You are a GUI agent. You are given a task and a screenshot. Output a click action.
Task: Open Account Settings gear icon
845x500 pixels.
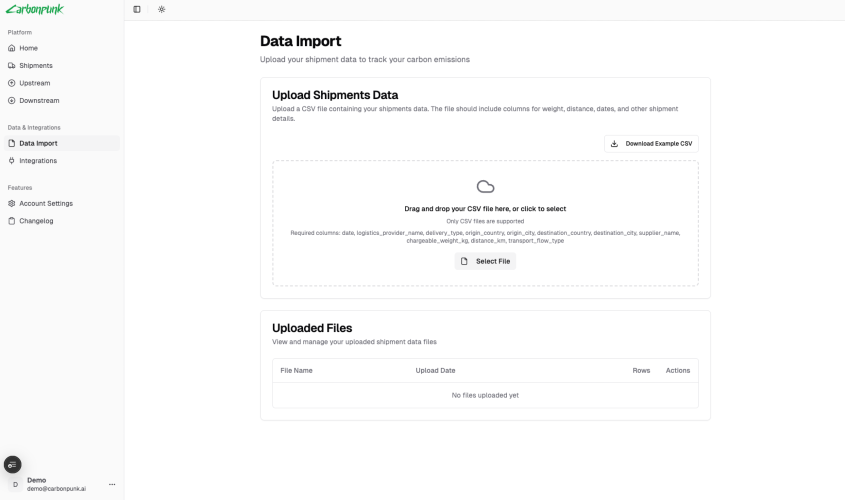(x=12, y=204)
